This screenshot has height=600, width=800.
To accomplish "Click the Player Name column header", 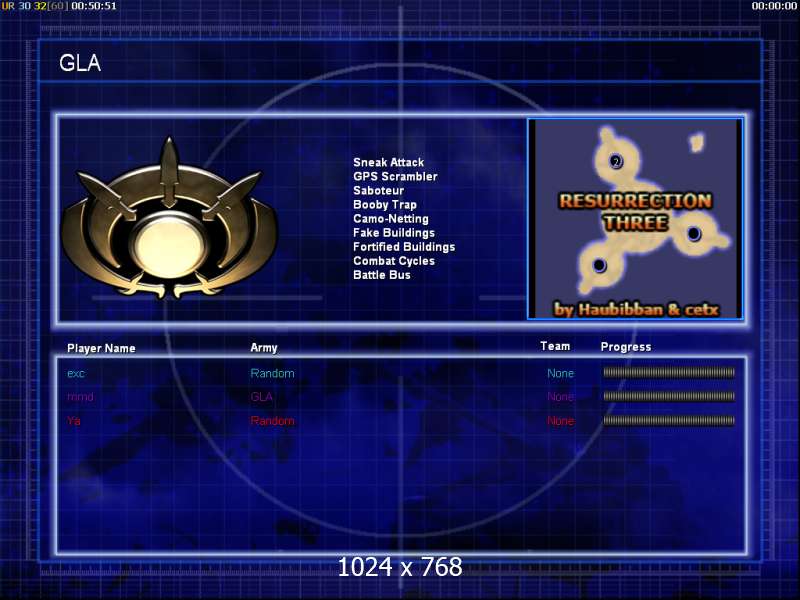I will (x=101, y=348).
